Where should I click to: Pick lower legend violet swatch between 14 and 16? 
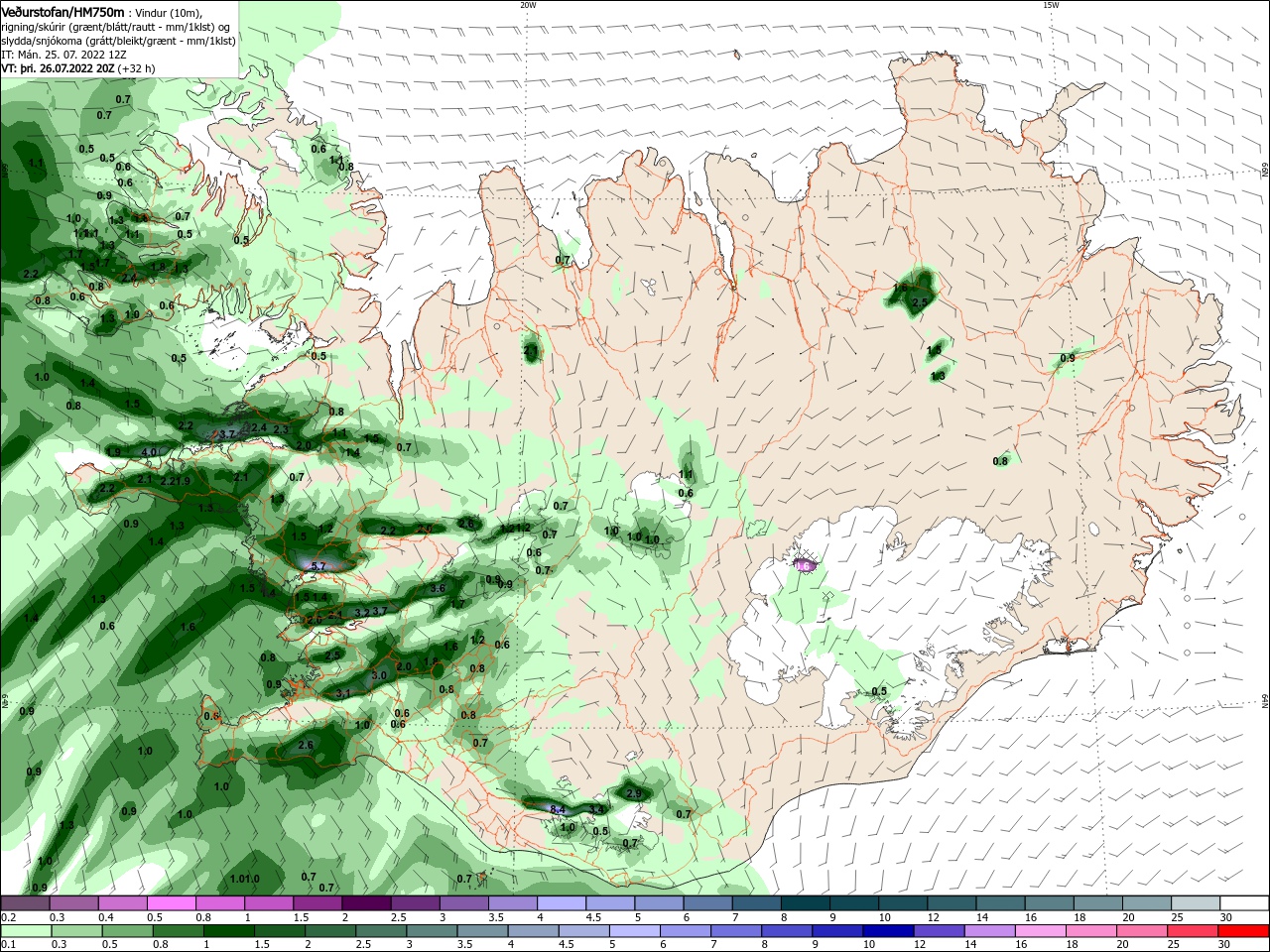tap(990, 931)
